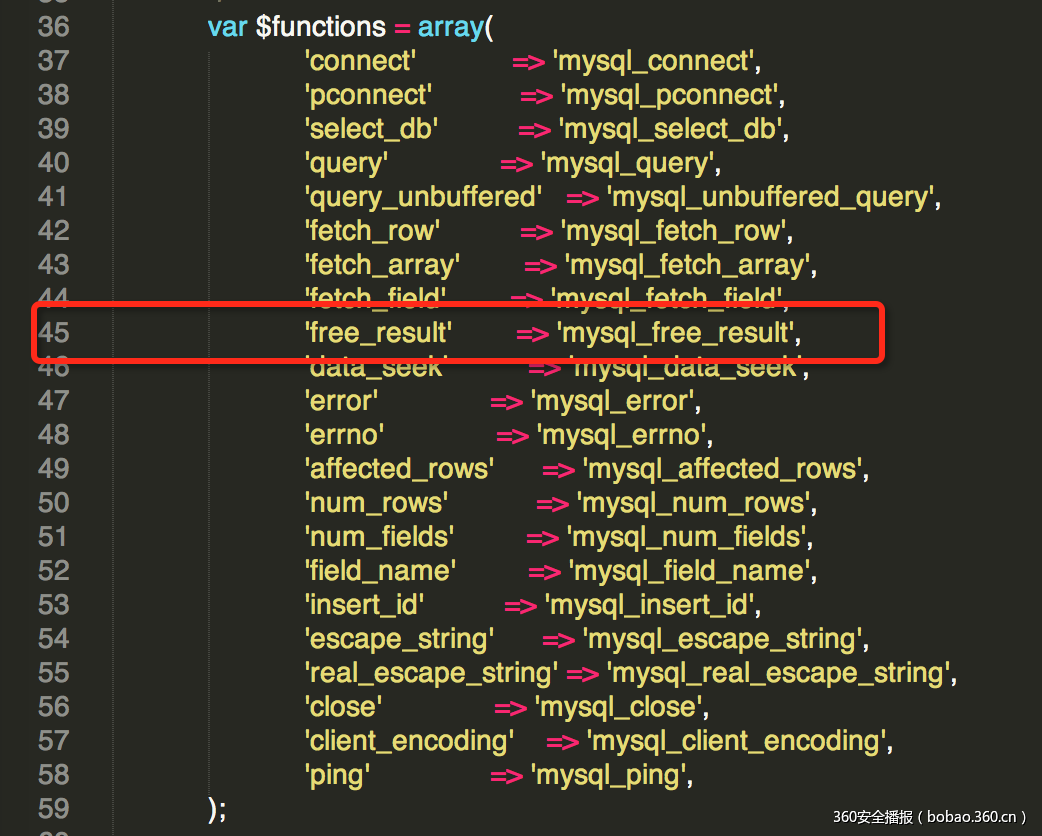
Task: Click the highlighted 'mysql_free_result' value
Action: (x=677, y=333)
